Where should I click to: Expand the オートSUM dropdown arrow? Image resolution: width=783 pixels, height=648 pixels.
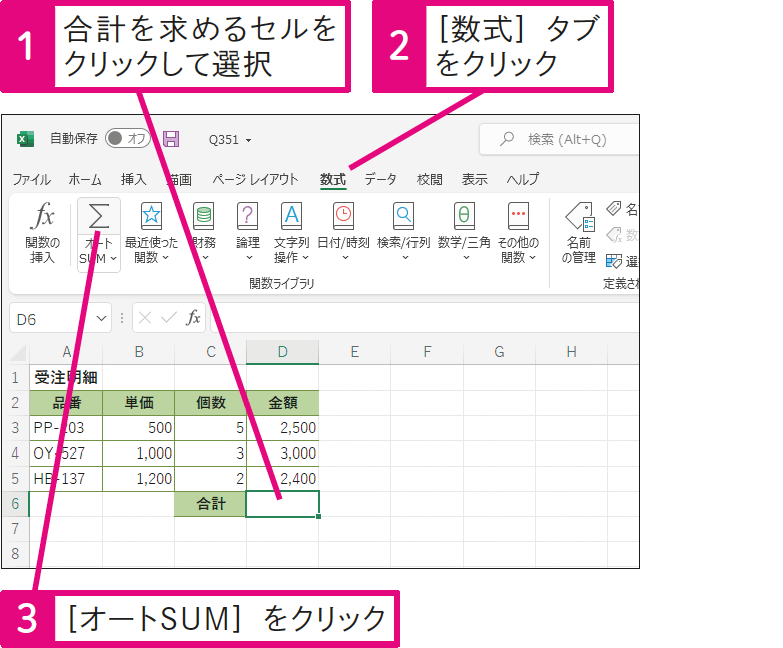[113, 259]
